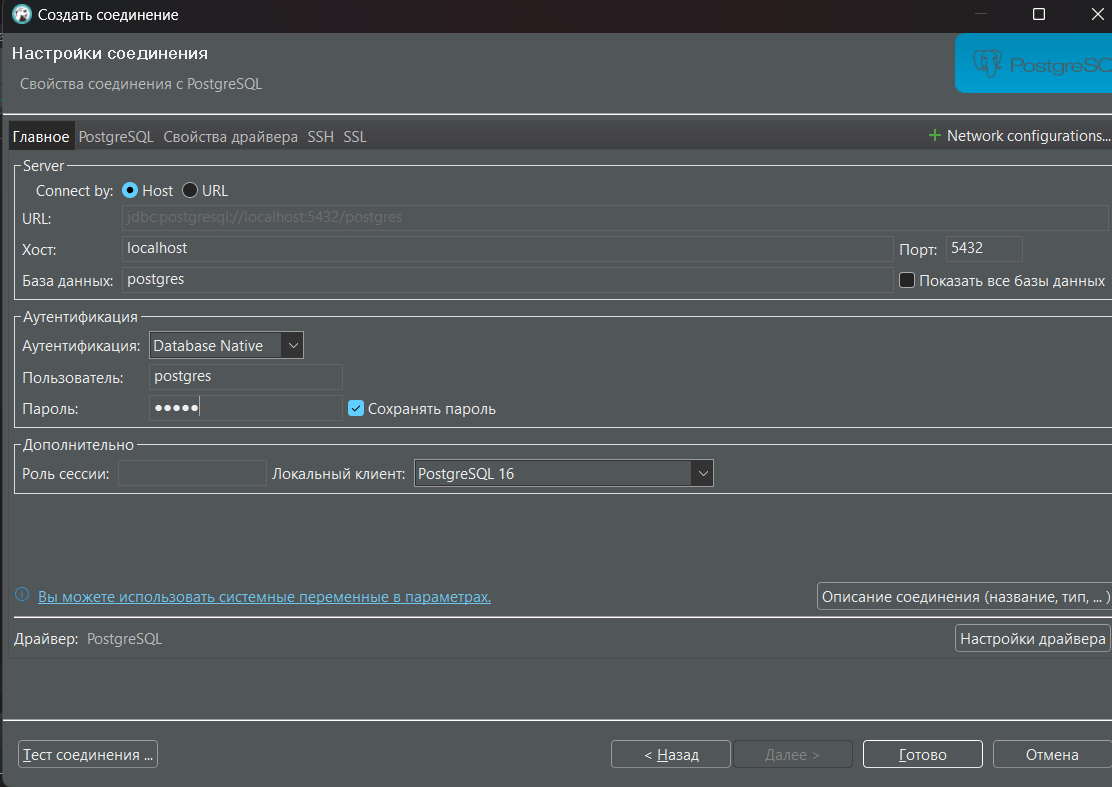Open Network configurations link

click(1028, 135)
